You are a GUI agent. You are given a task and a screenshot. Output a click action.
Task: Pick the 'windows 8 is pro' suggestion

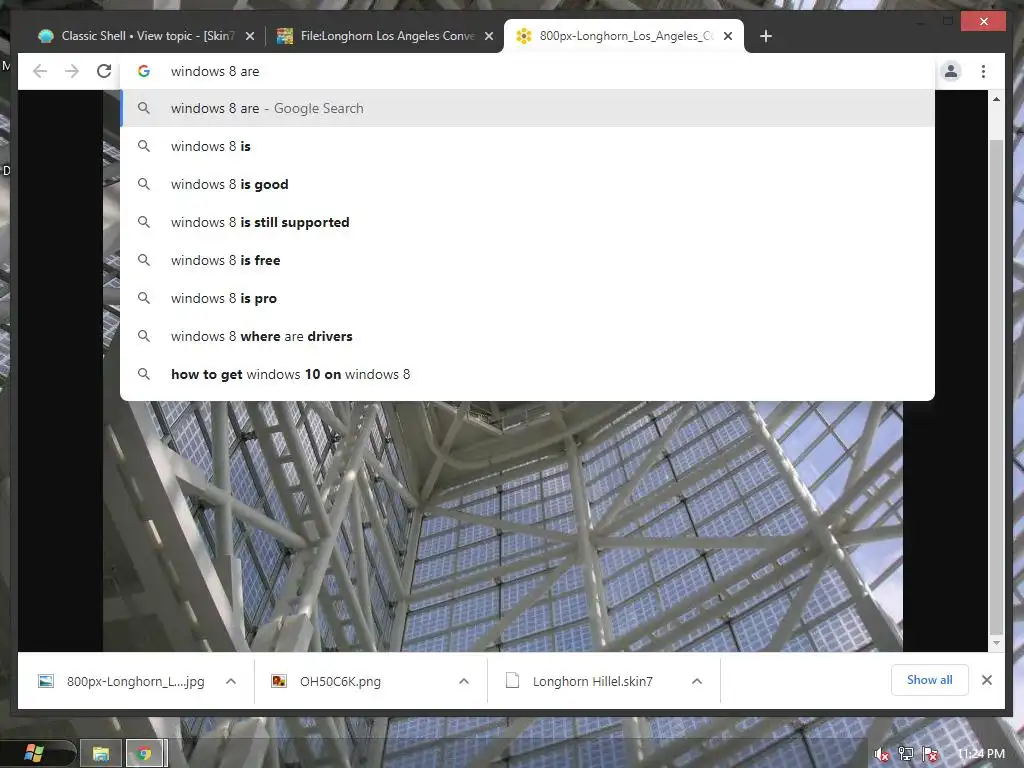point(528,298)
